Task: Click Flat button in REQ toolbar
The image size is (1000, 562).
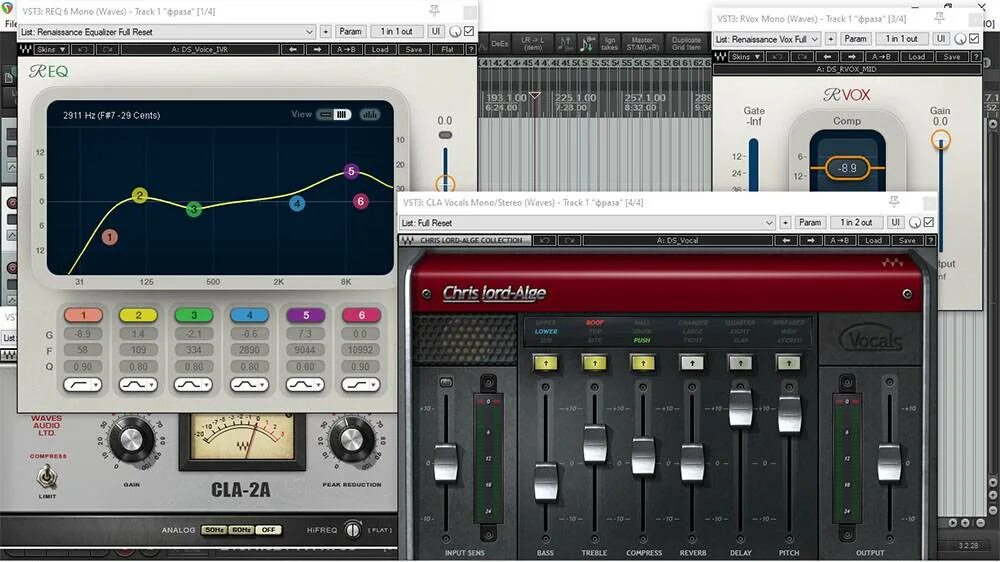Action: click(x=448, y=49)
